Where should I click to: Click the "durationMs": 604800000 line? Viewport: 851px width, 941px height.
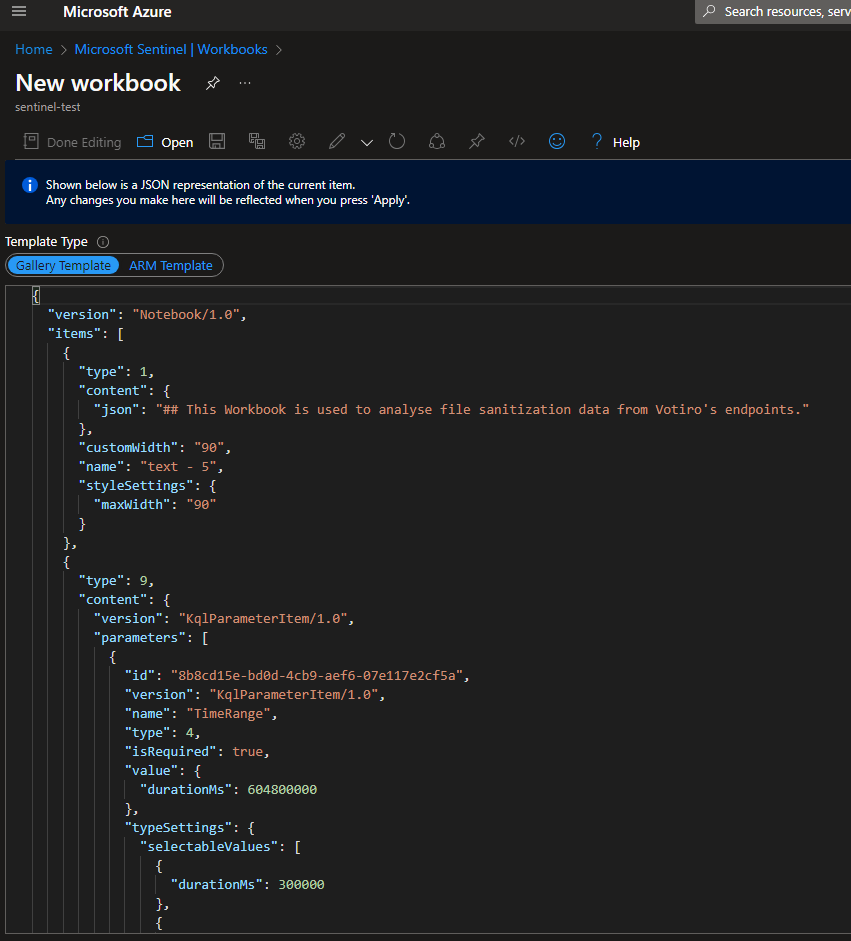[x=229, y=790]
